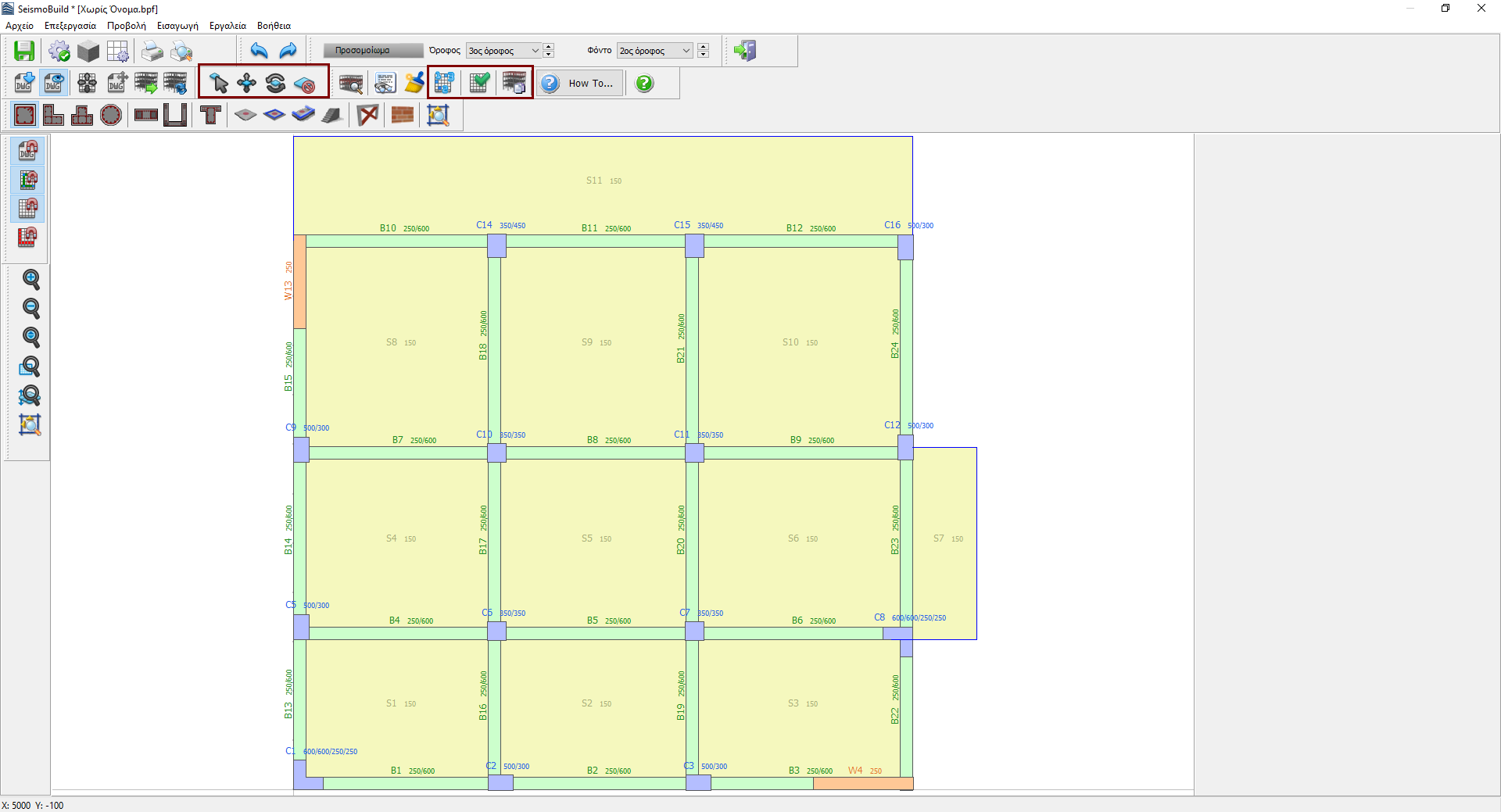Pick the brick infill wall tool

click(402, 115)
